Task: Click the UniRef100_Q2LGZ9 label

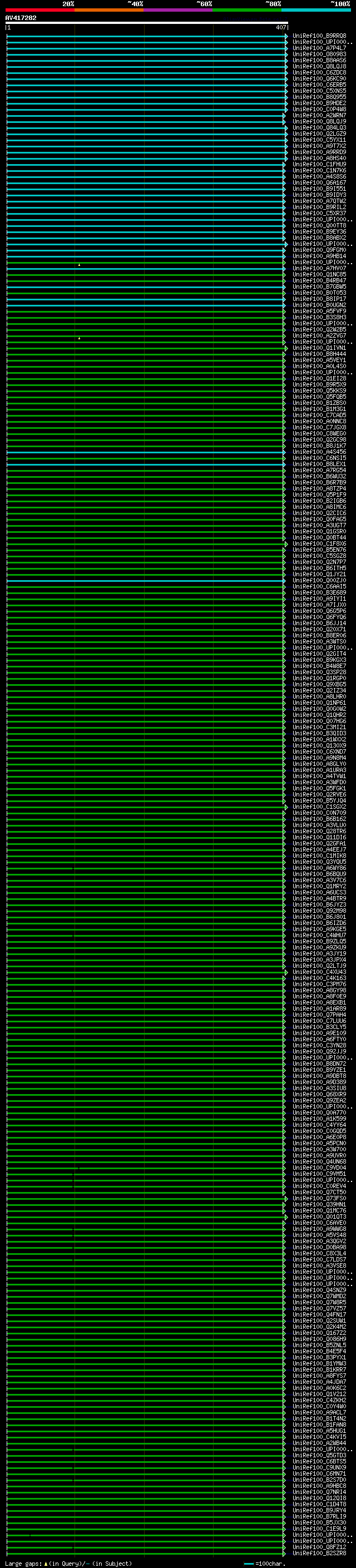Action: [x=319, y=134]
